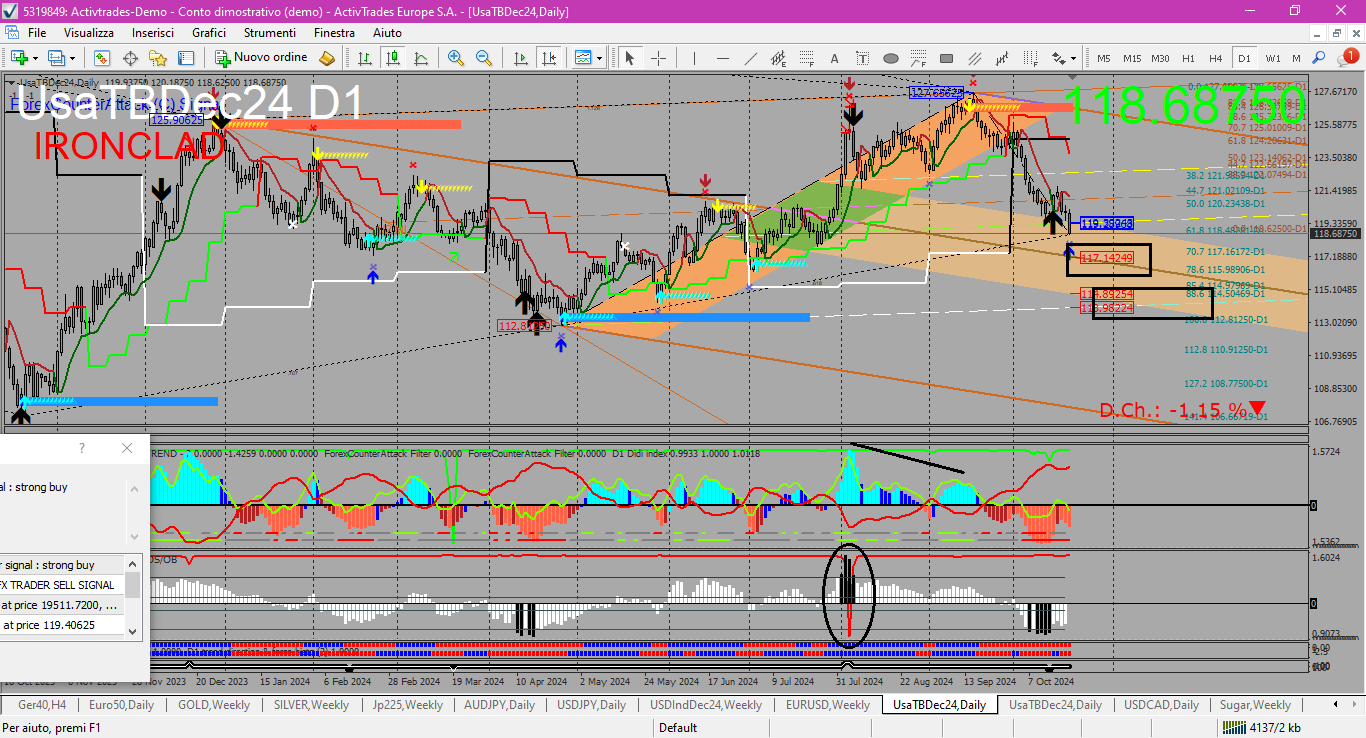Switch to the EURUSD,Weekly chart tab
The image size is (1366, 738).
[x=827, y=705]
